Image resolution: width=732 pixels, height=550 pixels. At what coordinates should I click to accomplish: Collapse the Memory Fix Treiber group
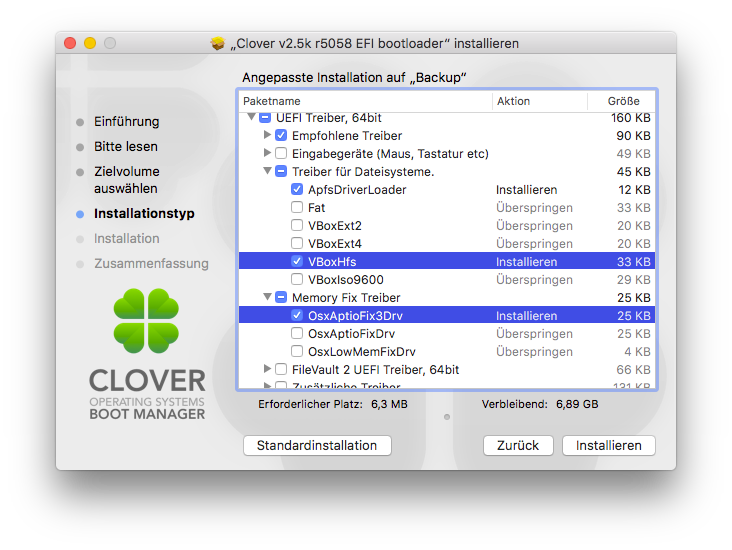click(267, 296)
